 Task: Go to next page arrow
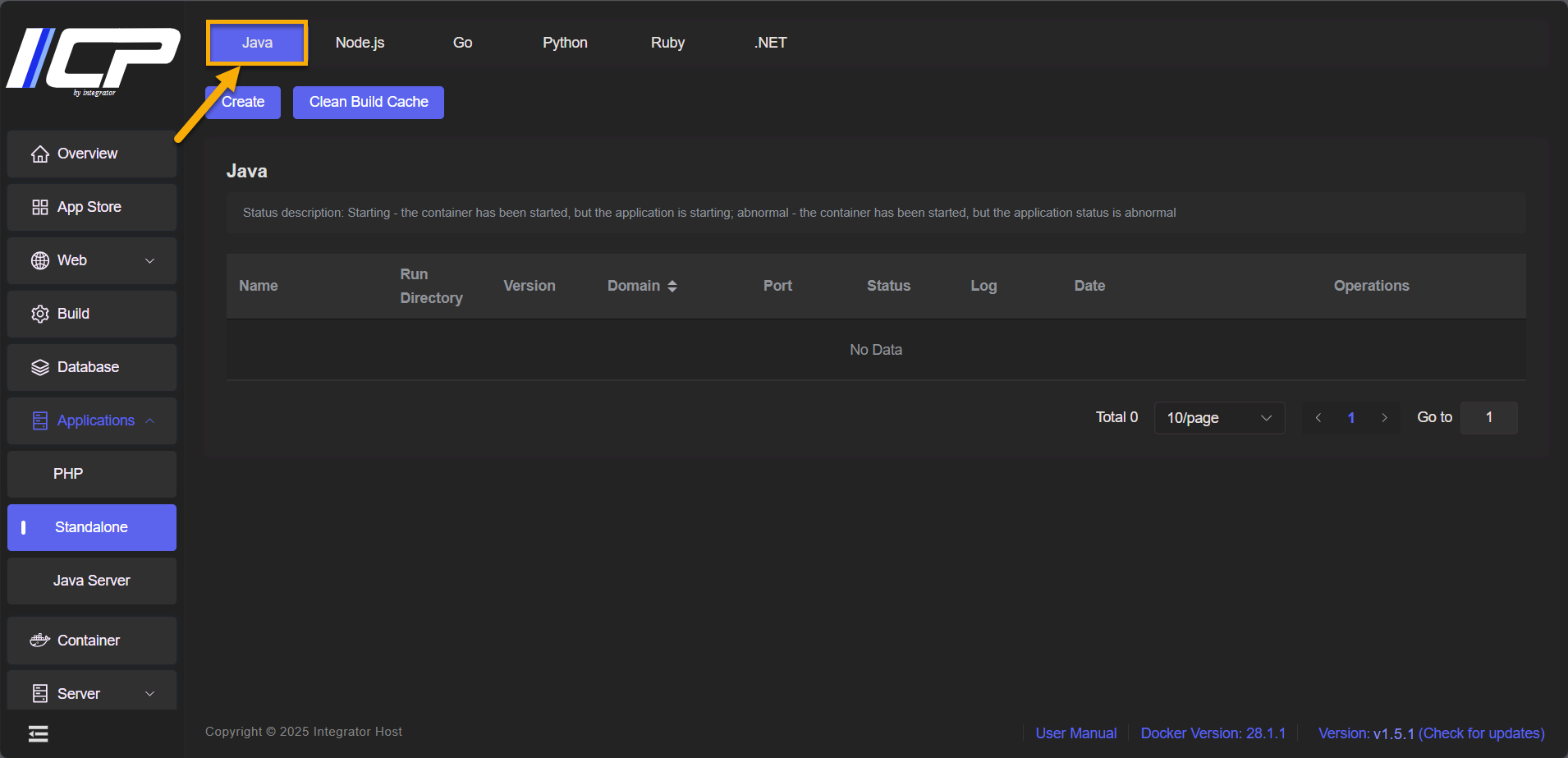click(x=1384, y=418)
